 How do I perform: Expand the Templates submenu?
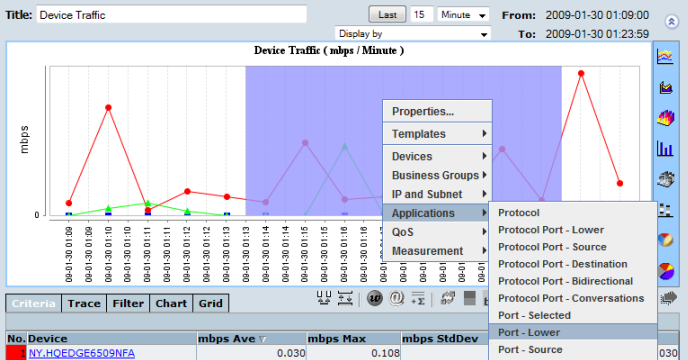pos(437,134)
